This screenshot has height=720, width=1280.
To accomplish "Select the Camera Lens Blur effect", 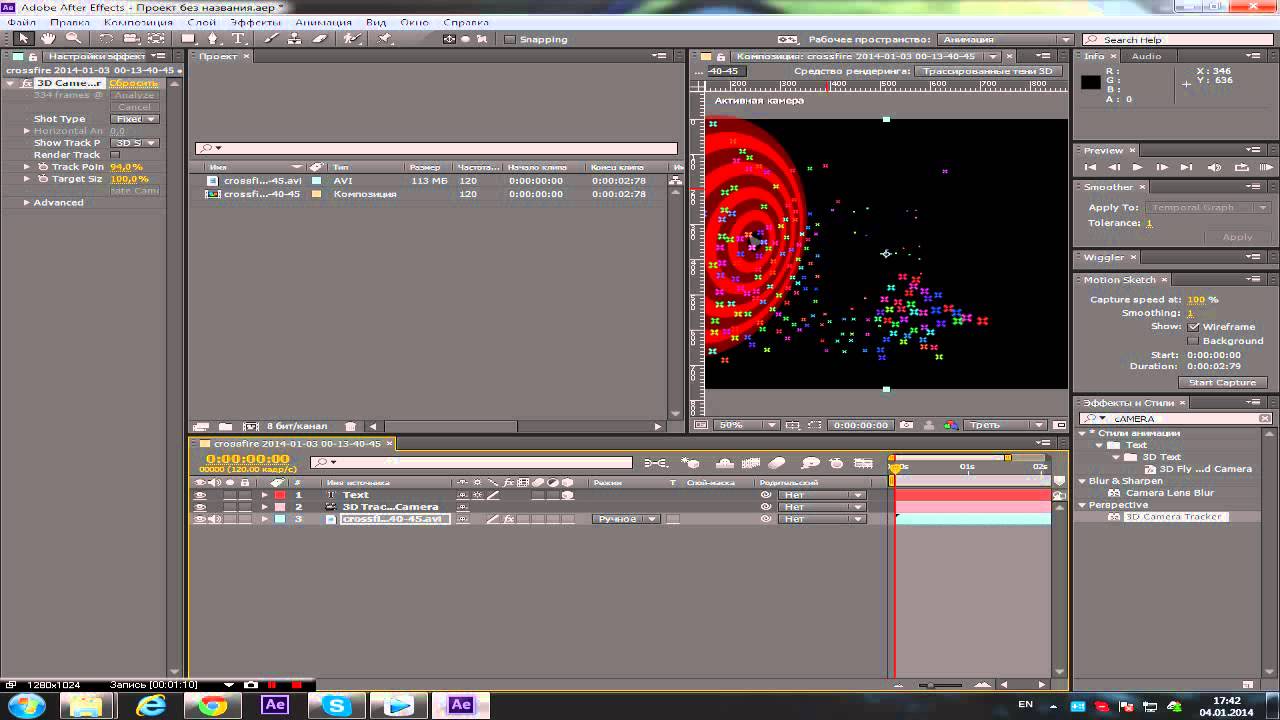I will (x=1169, y=493).
